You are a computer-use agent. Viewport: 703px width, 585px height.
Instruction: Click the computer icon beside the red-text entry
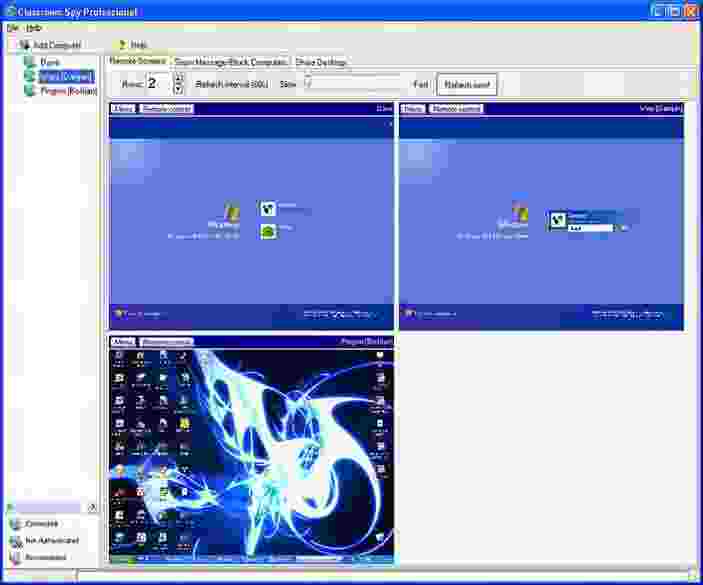[x=30, y=91]
